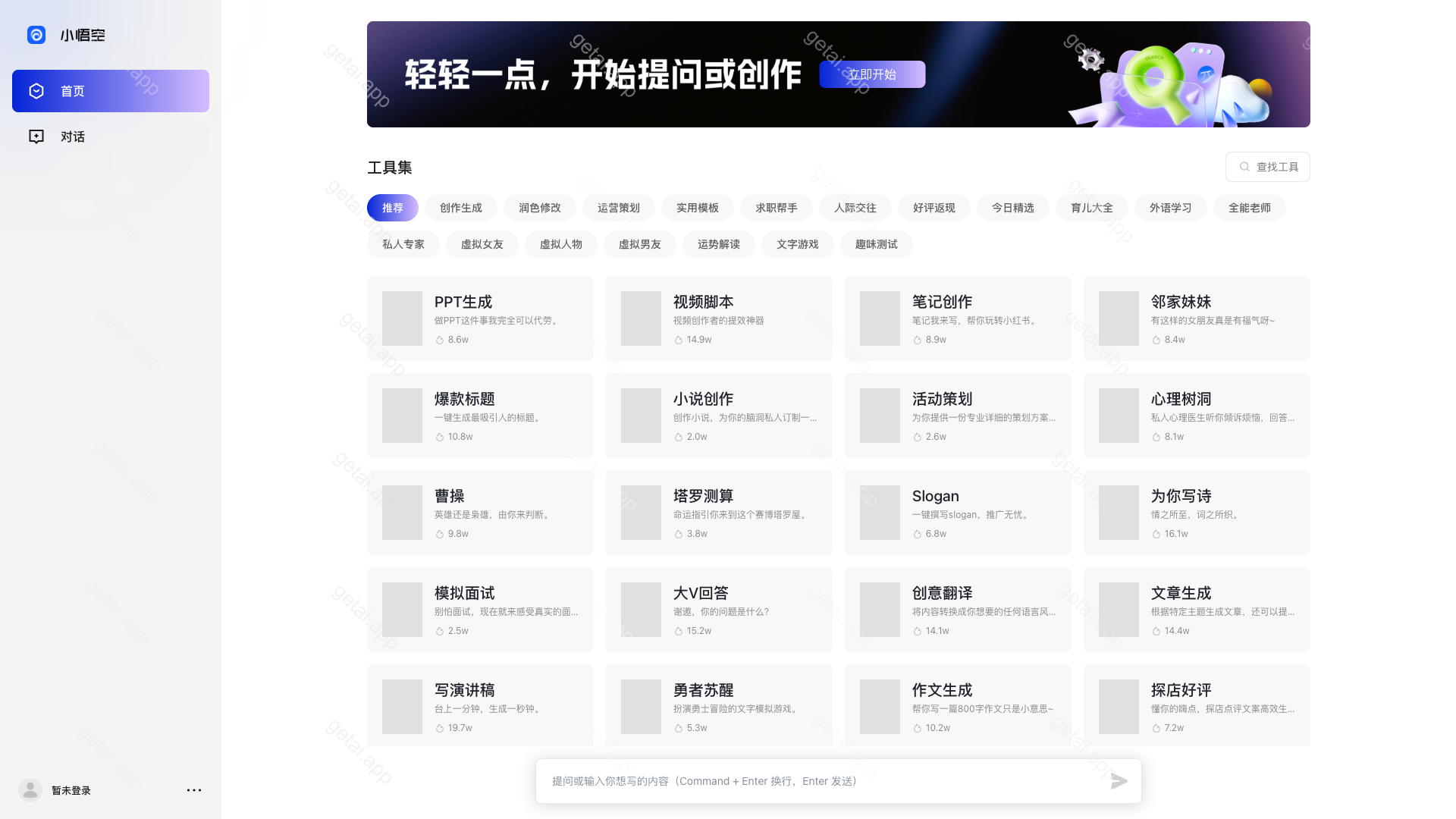
Task: Select the 求职帮手 category tab
Action: [777, 208]
